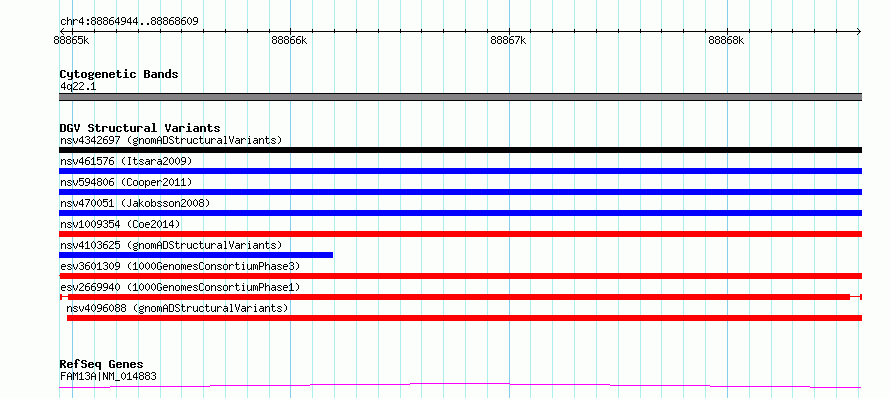Screen dimensions: 890x398
Task: Click the 88868k ruler tick label
Action: pyautogui.click(x=727, y=40)
